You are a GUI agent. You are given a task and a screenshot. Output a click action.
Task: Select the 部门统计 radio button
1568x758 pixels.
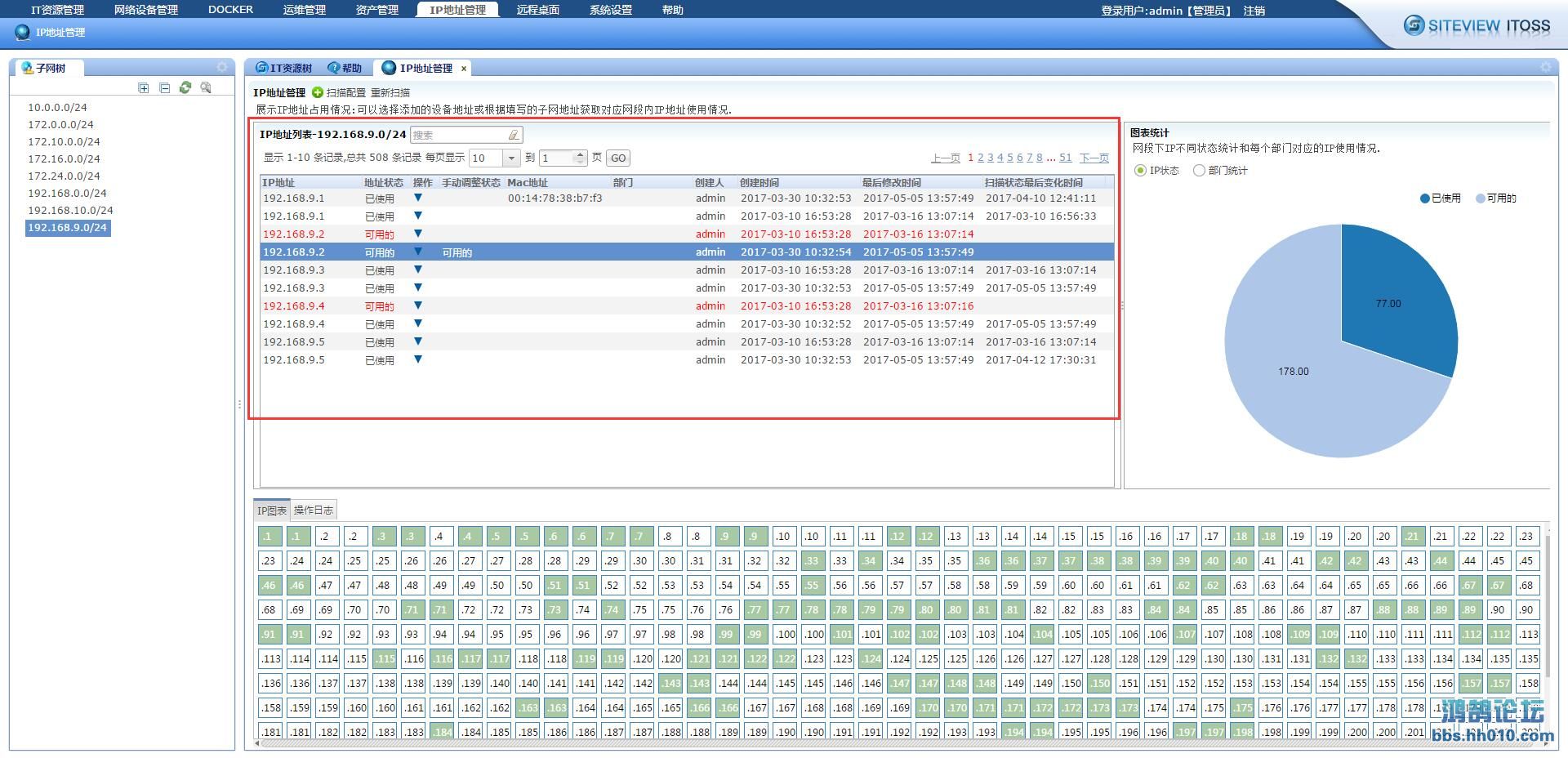pyautogui.click(x=1199, y=171)
